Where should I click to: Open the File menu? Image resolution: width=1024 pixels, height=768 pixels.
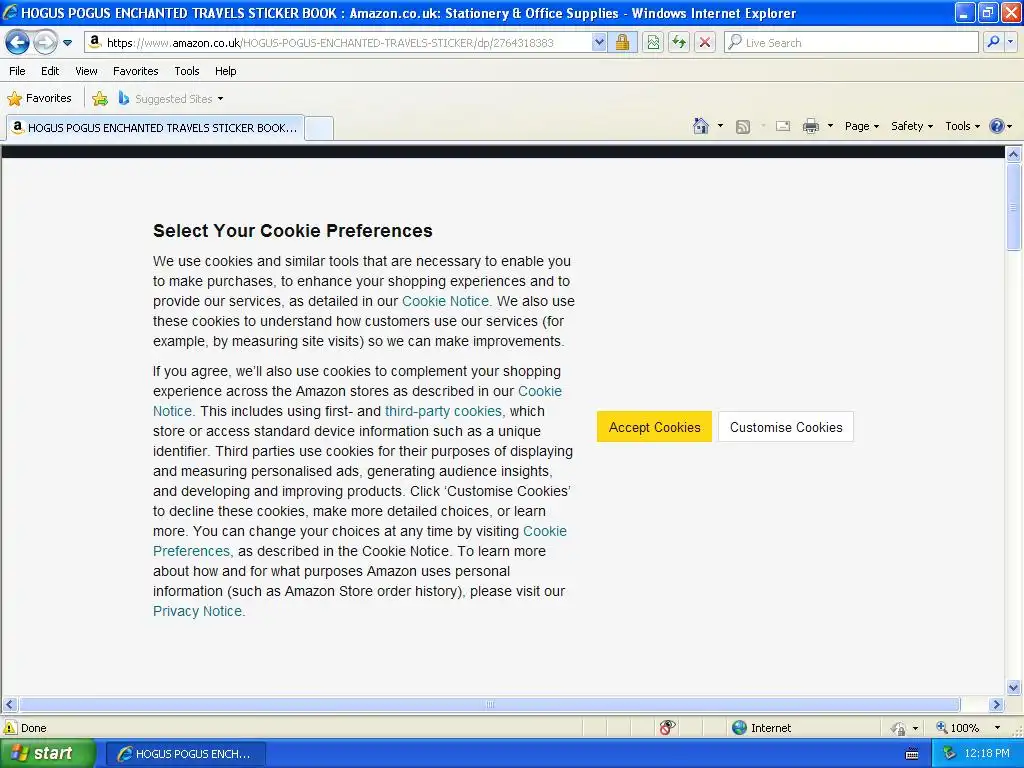click(x=18, y=71)
